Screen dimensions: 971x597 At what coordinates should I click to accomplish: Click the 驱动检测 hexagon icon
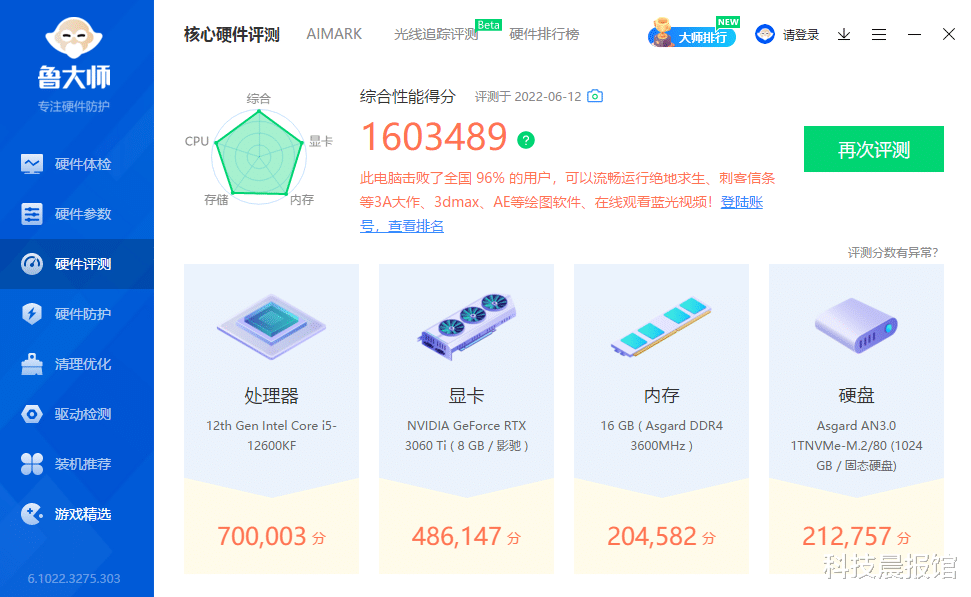pos(32,414)
